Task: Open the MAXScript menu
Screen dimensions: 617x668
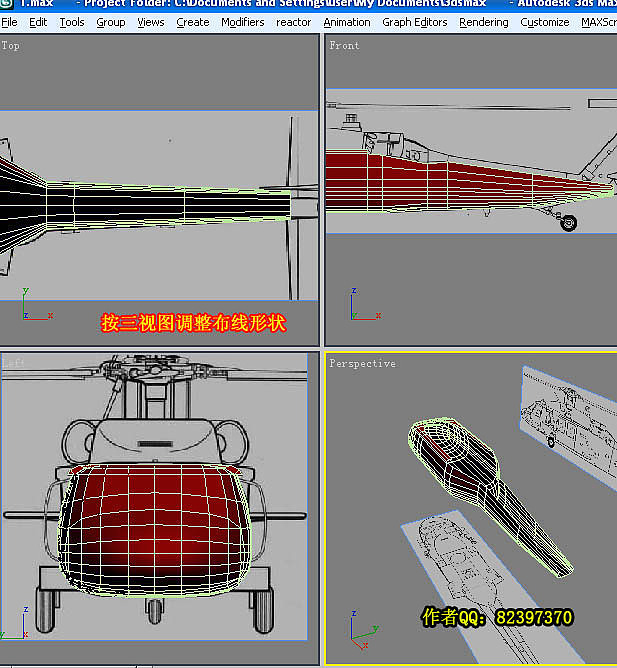Action: click(x=599, y=22)
